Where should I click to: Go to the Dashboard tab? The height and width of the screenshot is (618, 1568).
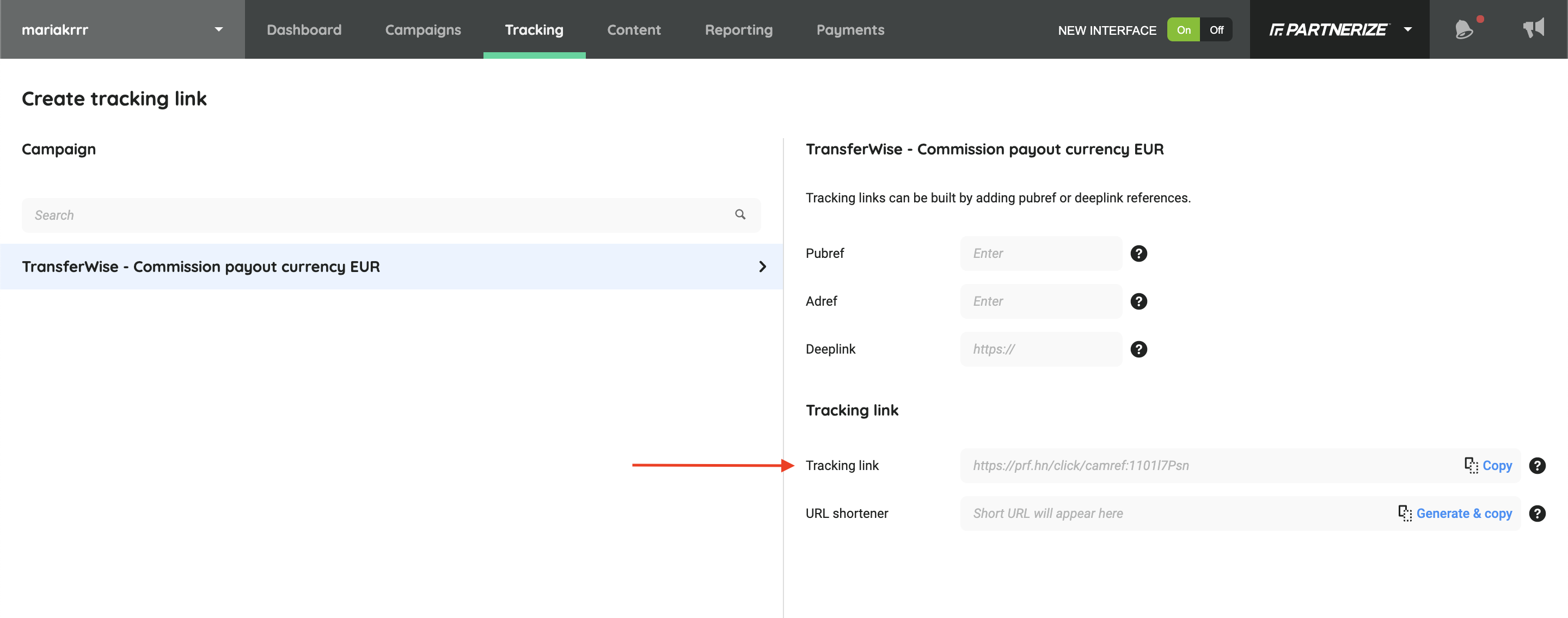[x=304, y=30]
